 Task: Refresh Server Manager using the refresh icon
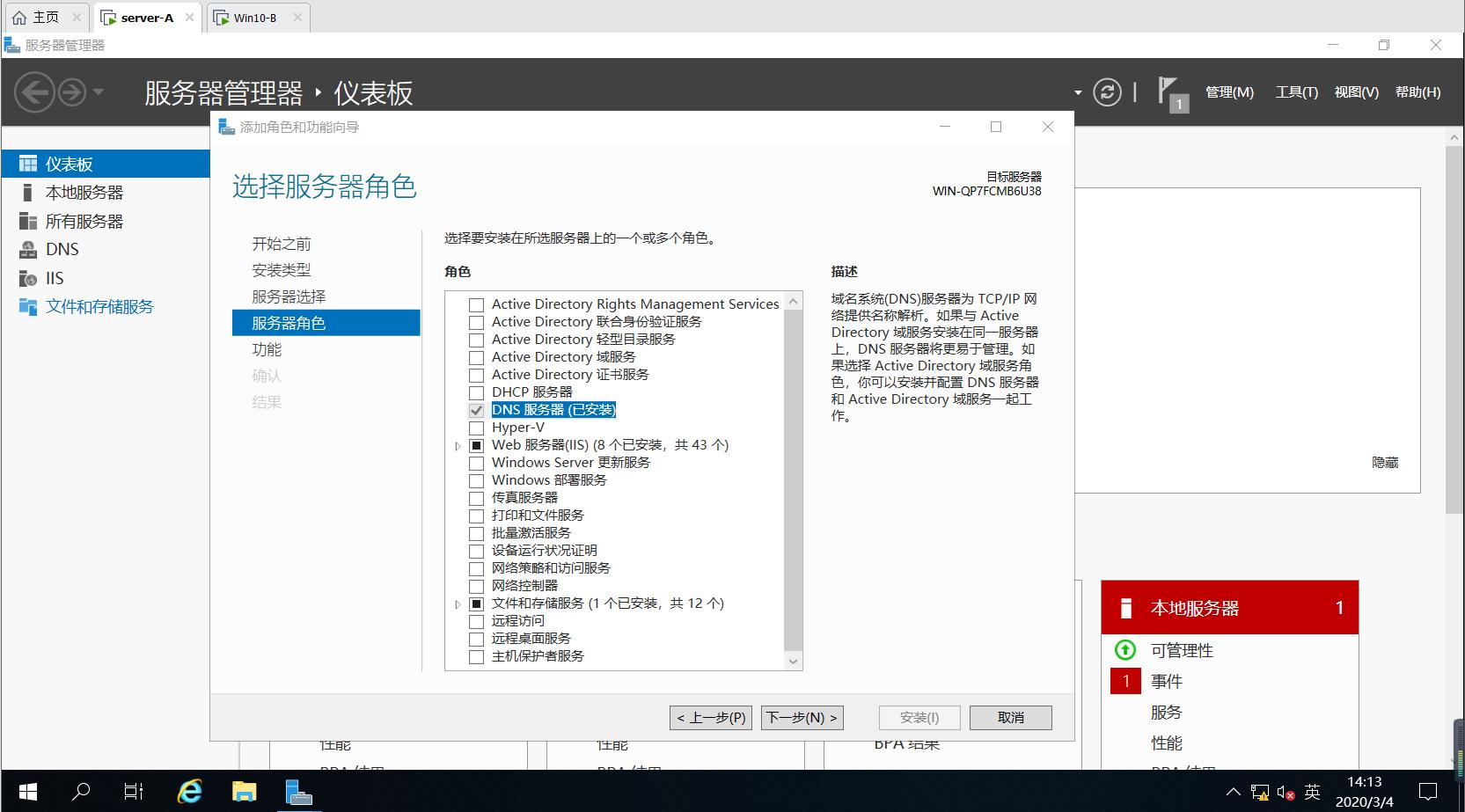coord(1107,91)
